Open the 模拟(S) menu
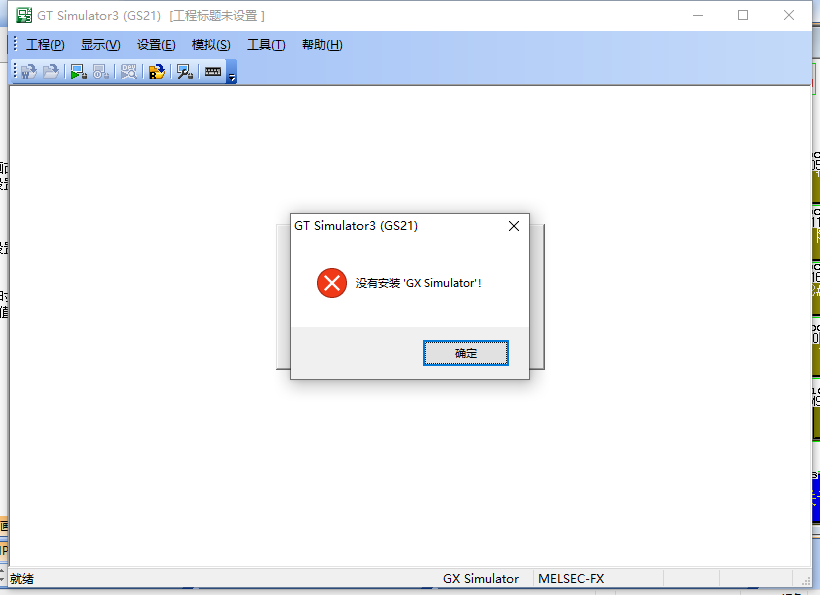The width and height of the screenshot is (820, 595). pyautogui.click(x=211, y=45)
